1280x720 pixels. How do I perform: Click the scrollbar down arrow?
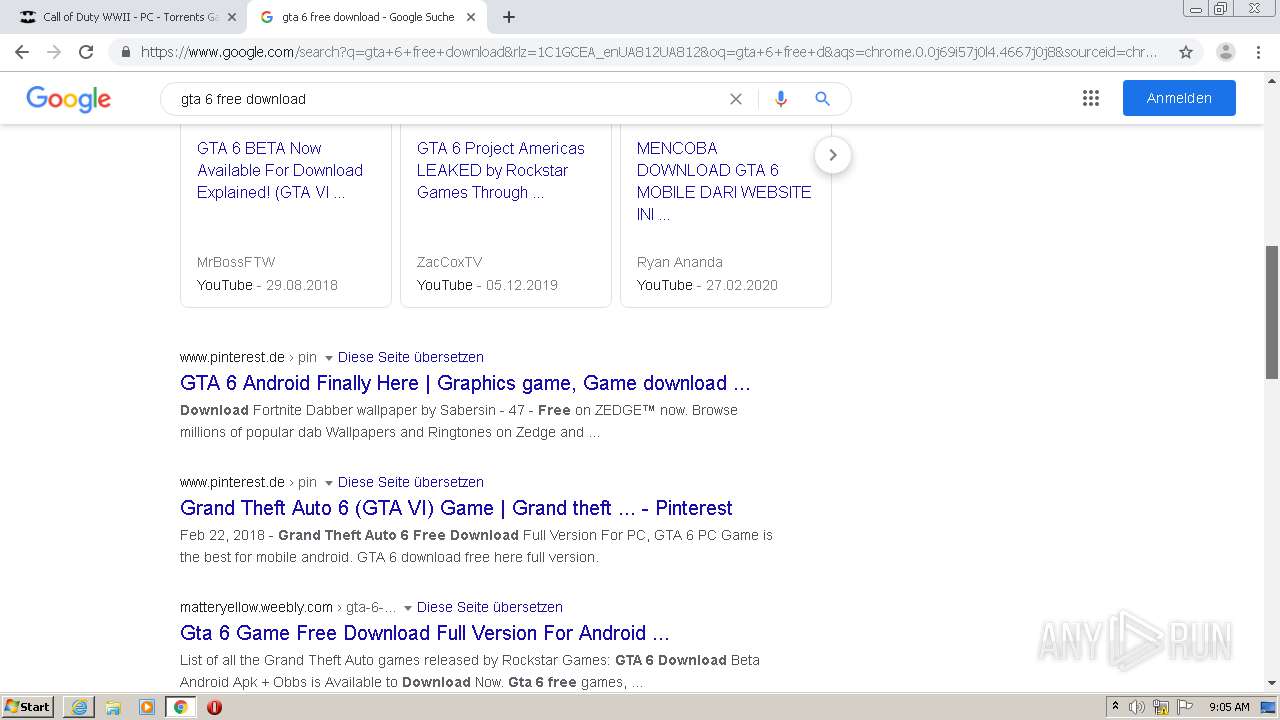point(1272,683)
